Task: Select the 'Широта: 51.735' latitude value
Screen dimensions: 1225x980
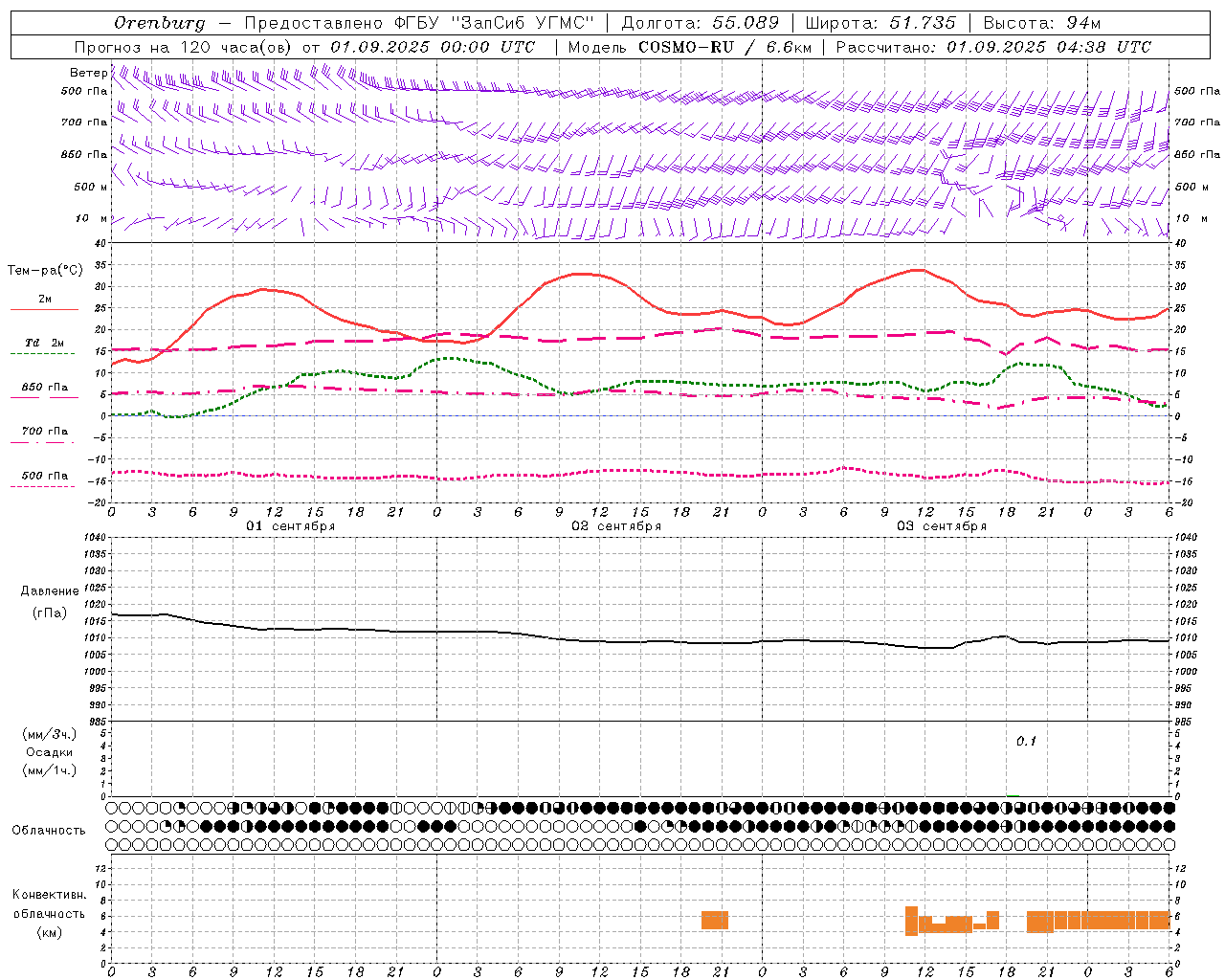Action: pos(880,23)
